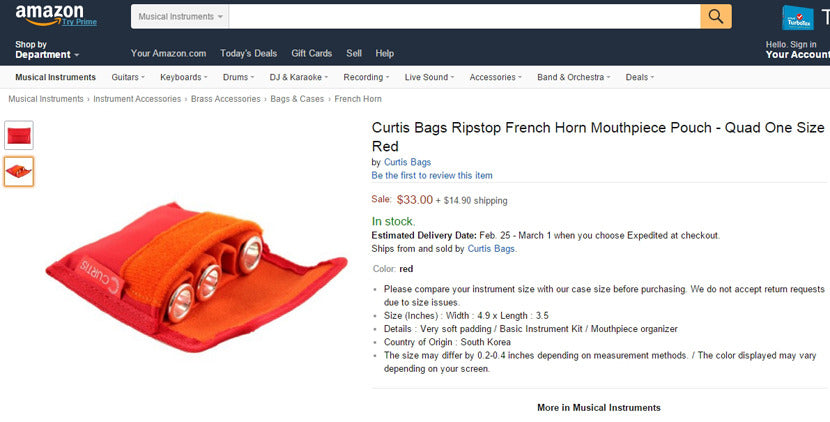Go to Gift Cards

pos(311,53)
